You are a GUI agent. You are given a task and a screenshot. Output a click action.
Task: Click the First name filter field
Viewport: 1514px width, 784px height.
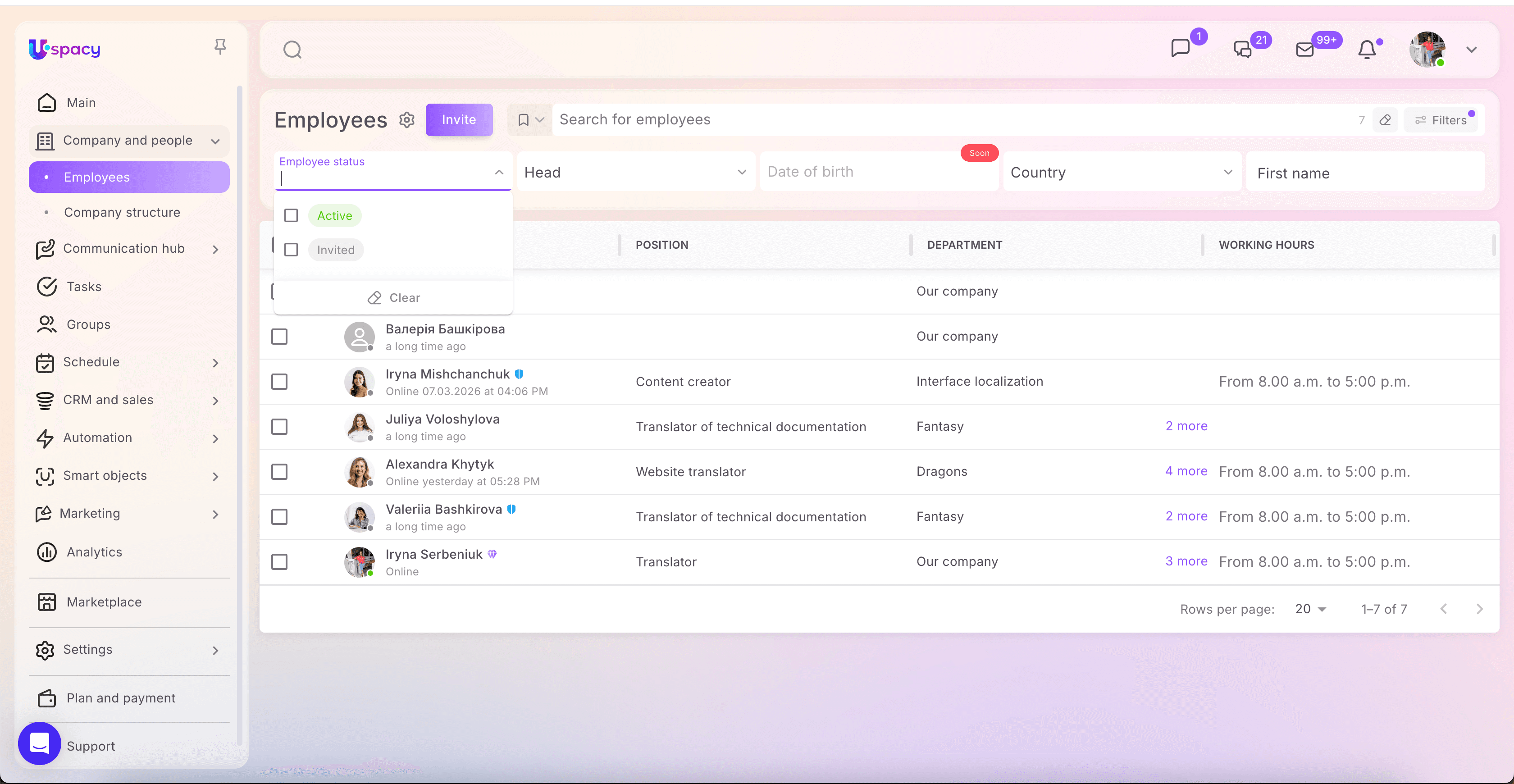pyautogui.click(x=1365, y=173)
